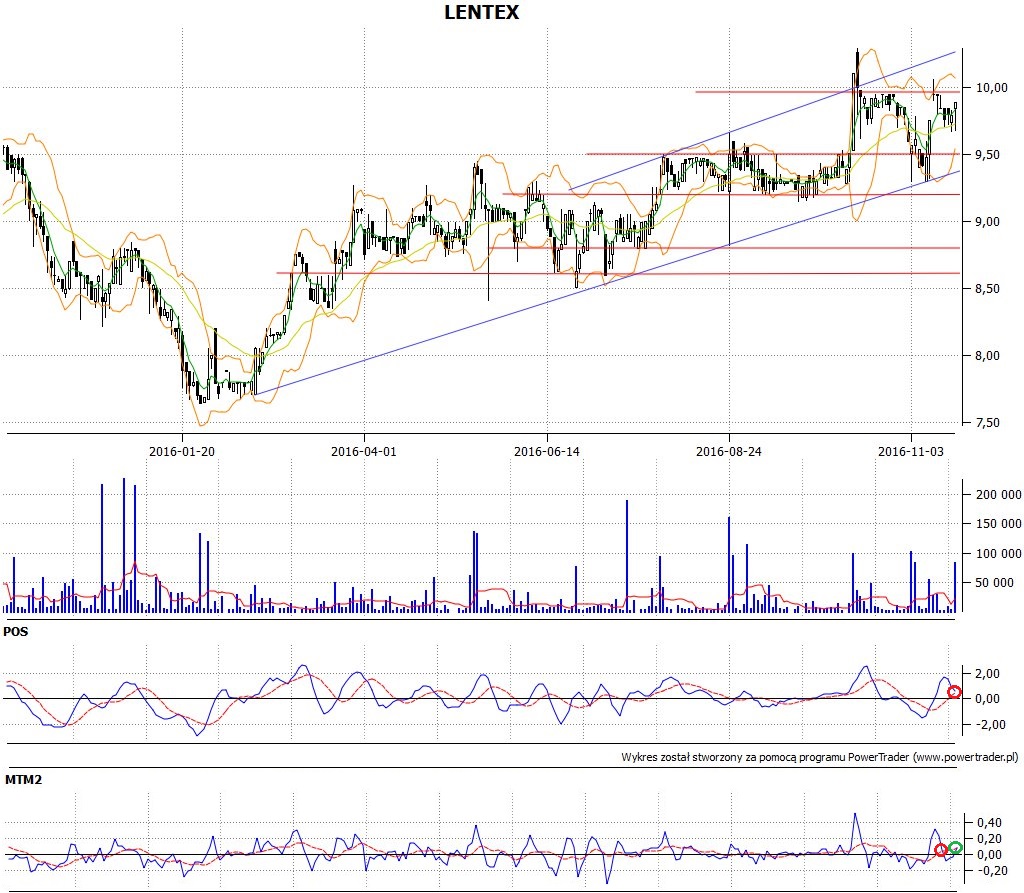Select the 2016-08-24 date label

(729, 451)
